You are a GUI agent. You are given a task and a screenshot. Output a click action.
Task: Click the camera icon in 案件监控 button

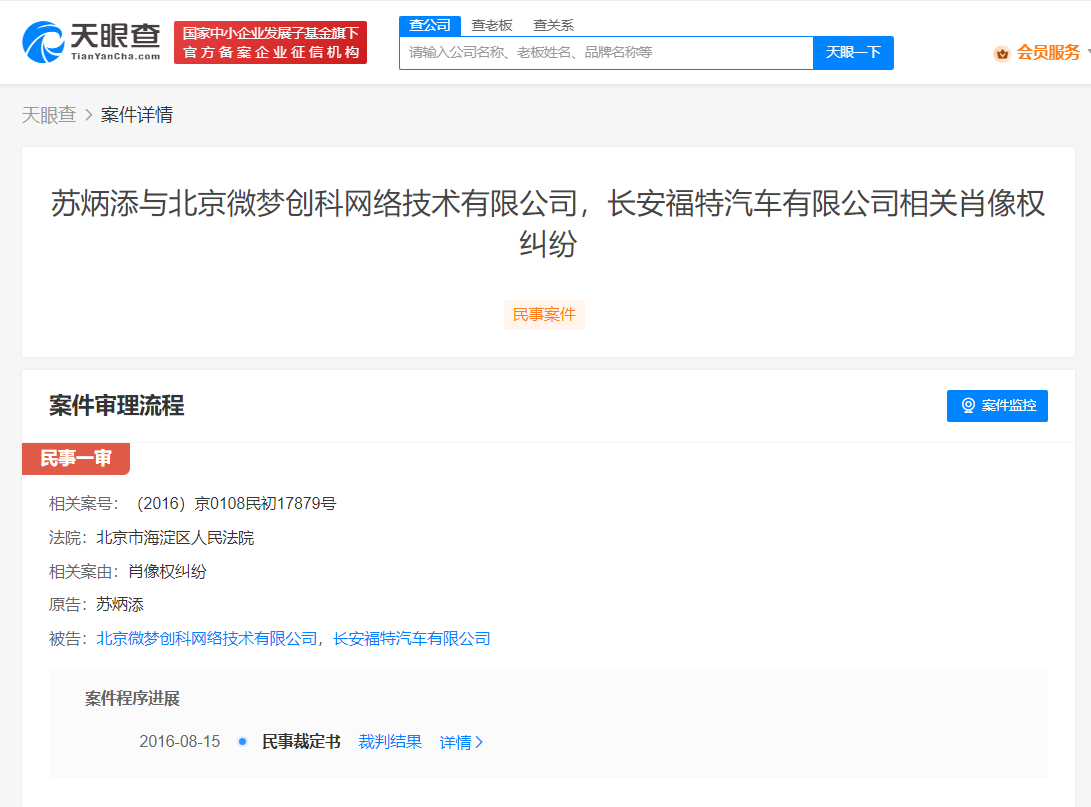[x=968, y=406]
